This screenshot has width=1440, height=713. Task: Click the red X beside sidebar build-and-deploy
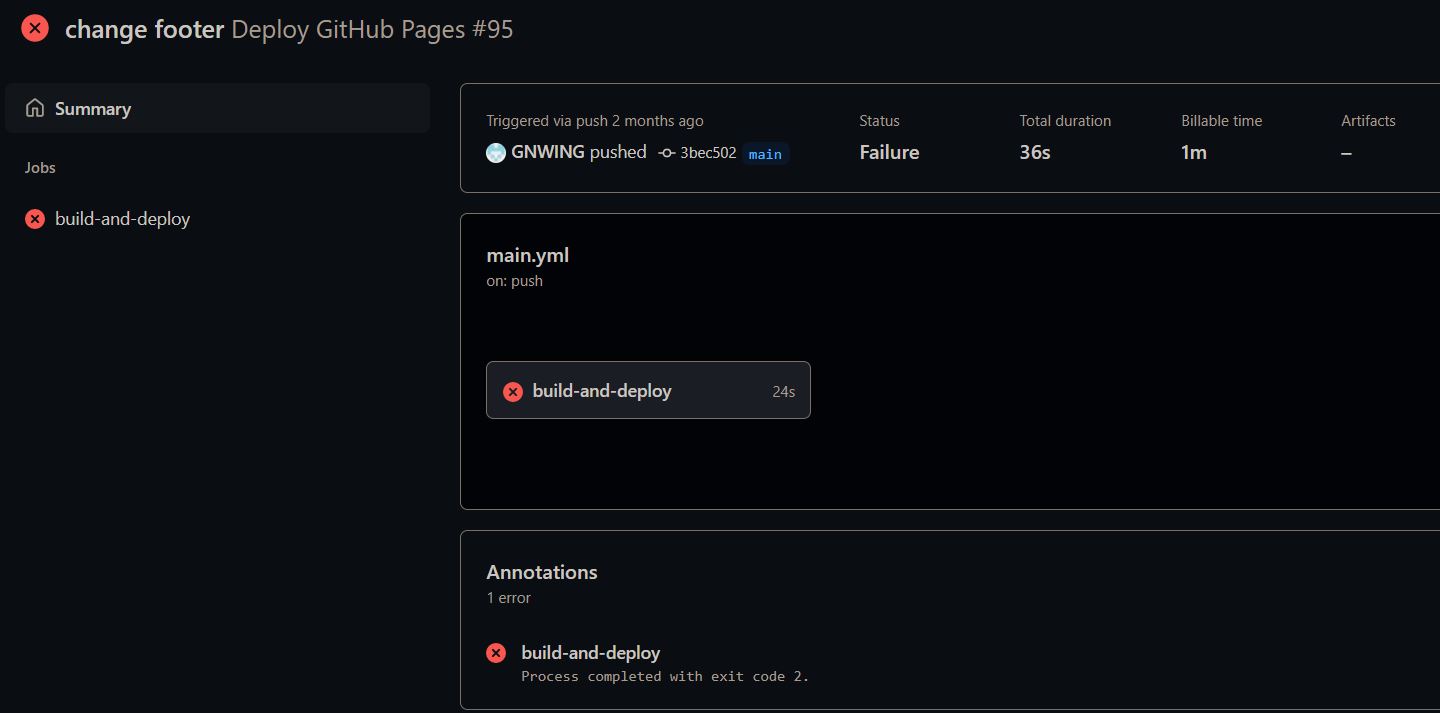35,219
